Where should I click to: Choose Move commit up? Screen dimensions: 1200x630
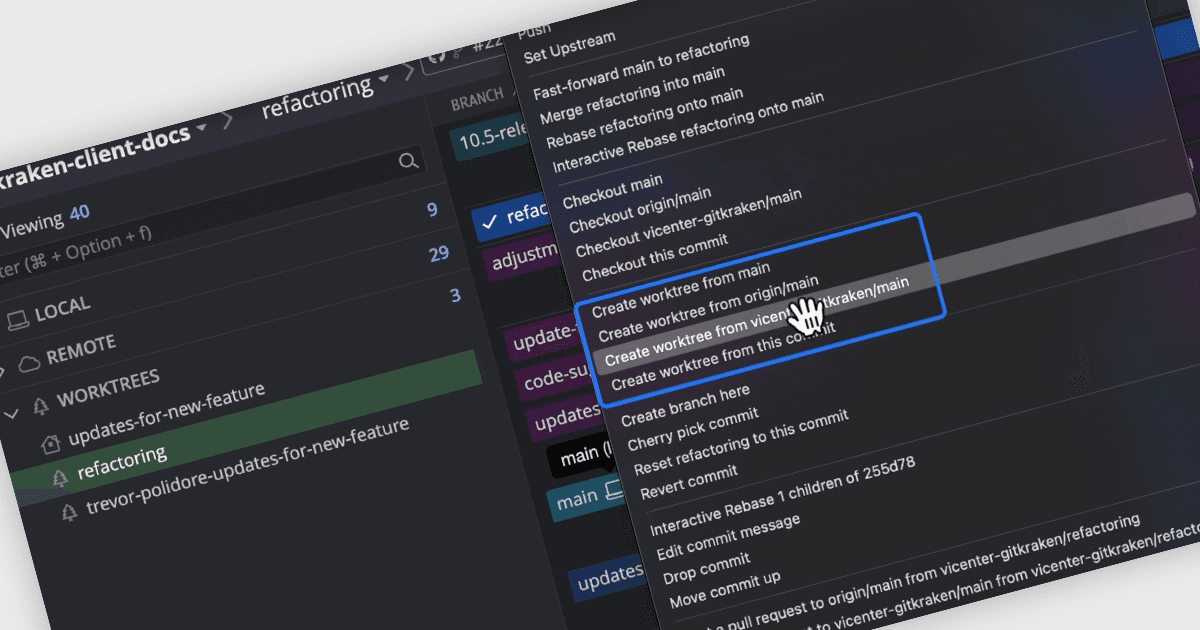click(x=724, y=589)
